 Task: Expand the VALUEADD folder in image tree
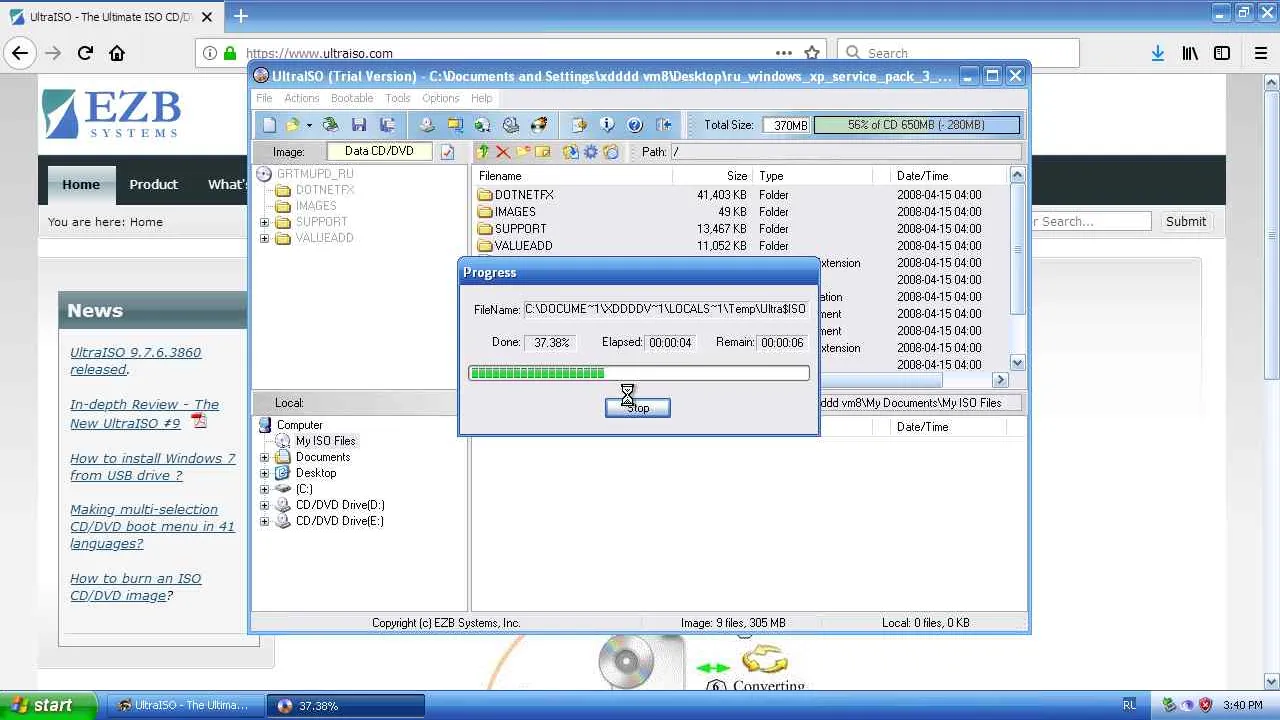264,238
